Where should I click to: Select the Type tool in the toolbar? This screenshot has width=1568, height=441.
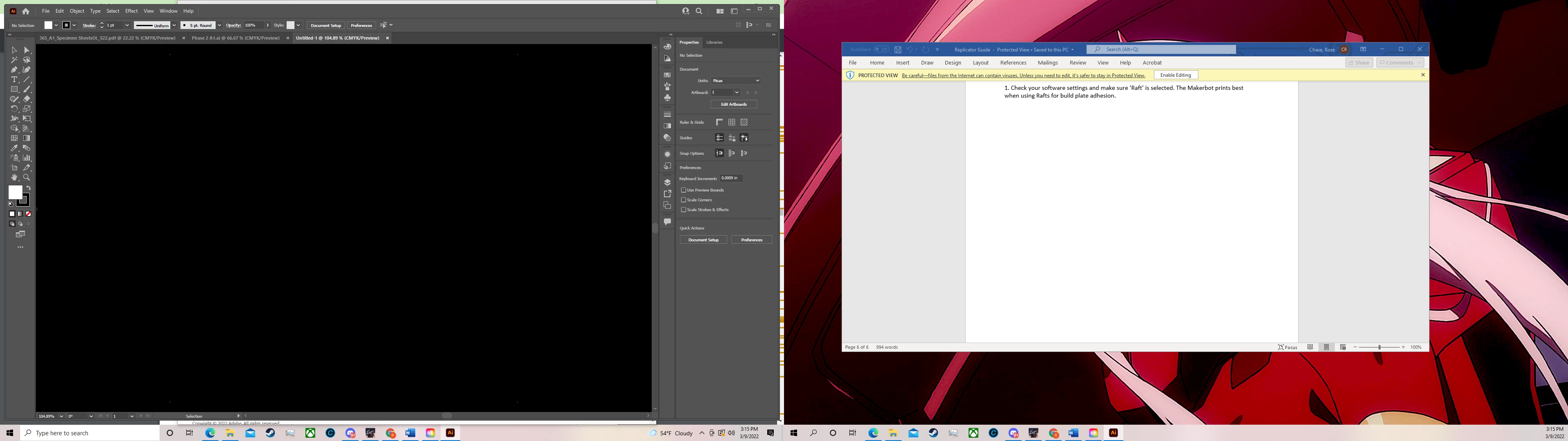14,80
